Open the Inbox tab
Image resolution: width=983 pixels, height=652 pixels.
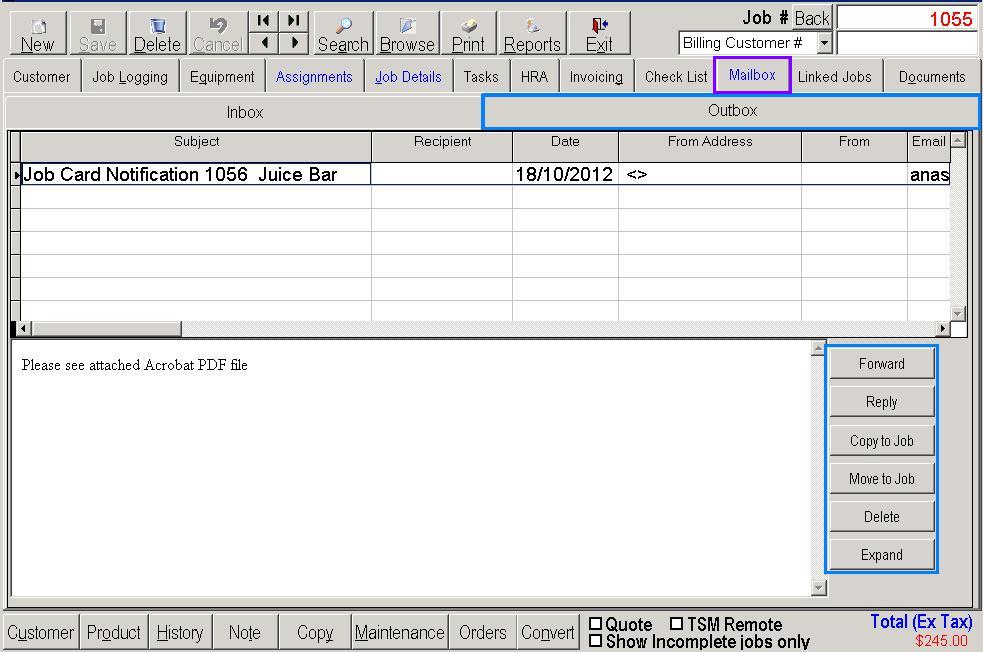(x=244, y=112)
